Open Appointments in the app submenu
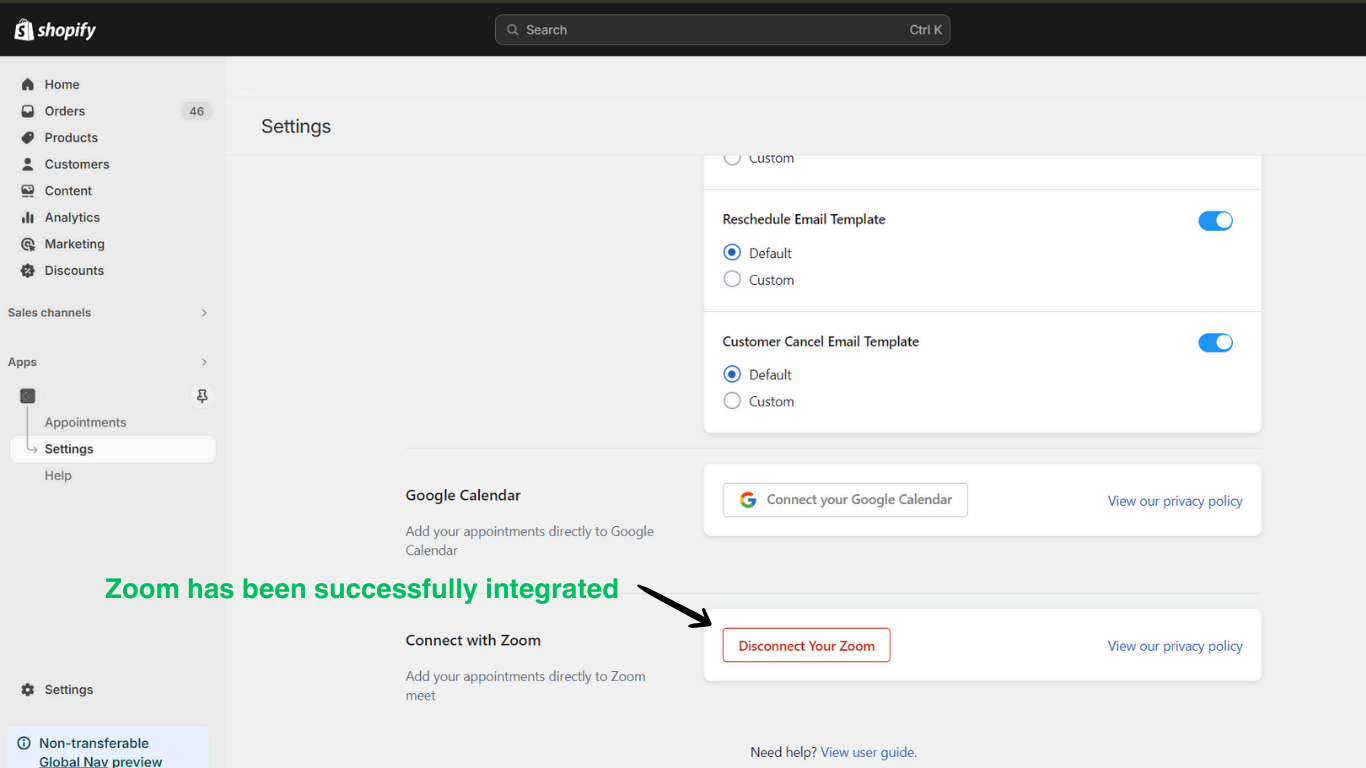1366x768 pixels. [85, 422]
